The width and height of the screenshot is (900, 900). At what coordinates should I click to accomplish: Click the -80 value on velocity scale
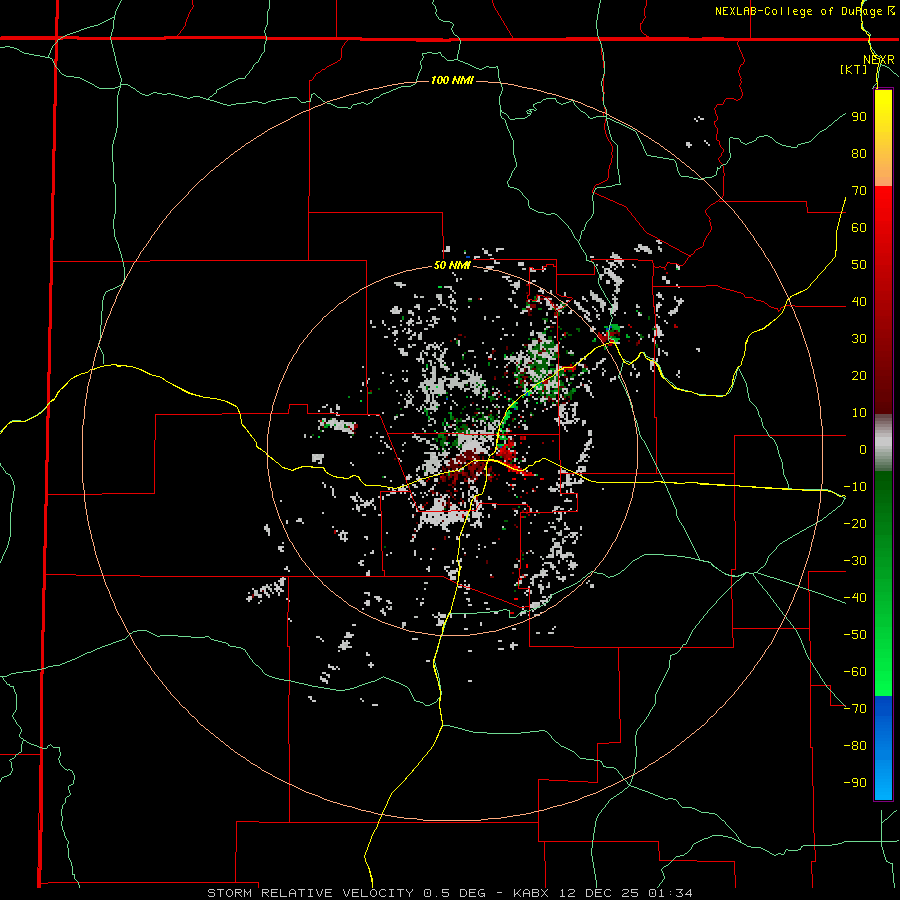[x=855, y=746]
